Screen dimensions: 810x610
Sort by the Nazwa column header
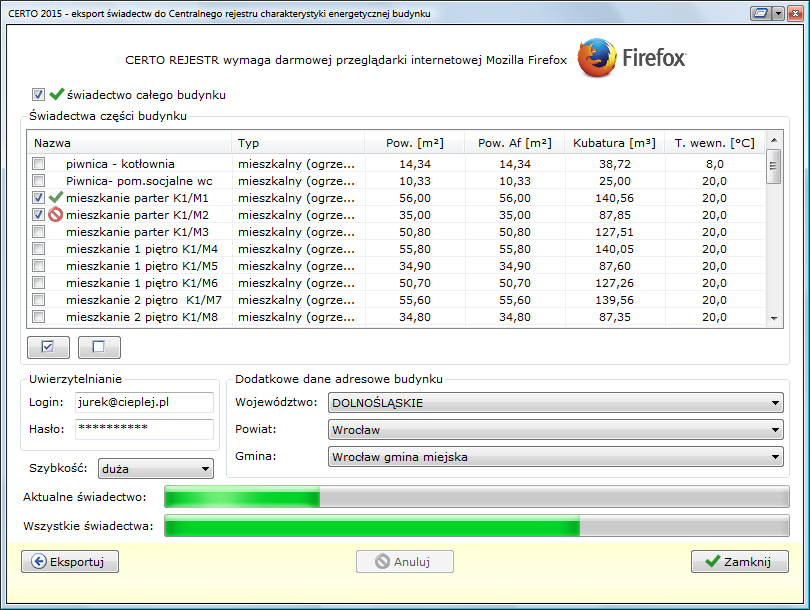(129, 143)
